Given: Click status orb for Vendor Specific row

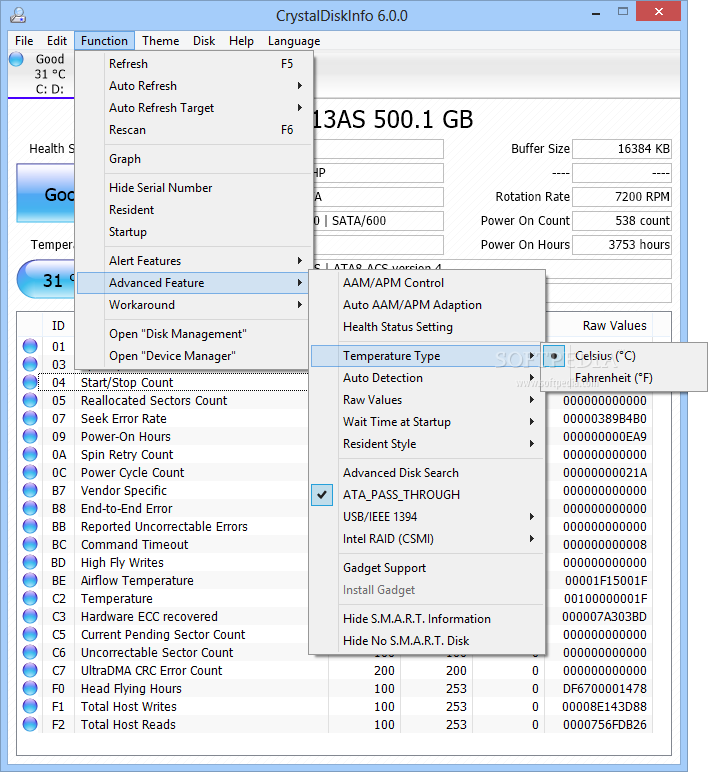Looking at the screenshot, I should (x=30, y=490).
